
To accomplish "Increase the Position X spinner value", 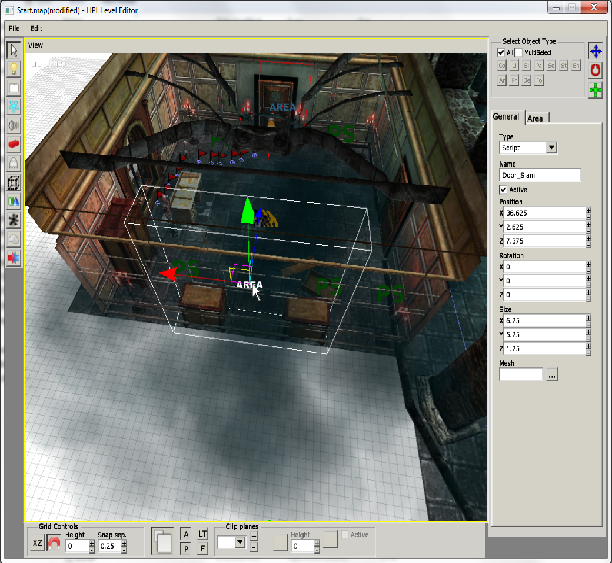I will tap(589, 210).
